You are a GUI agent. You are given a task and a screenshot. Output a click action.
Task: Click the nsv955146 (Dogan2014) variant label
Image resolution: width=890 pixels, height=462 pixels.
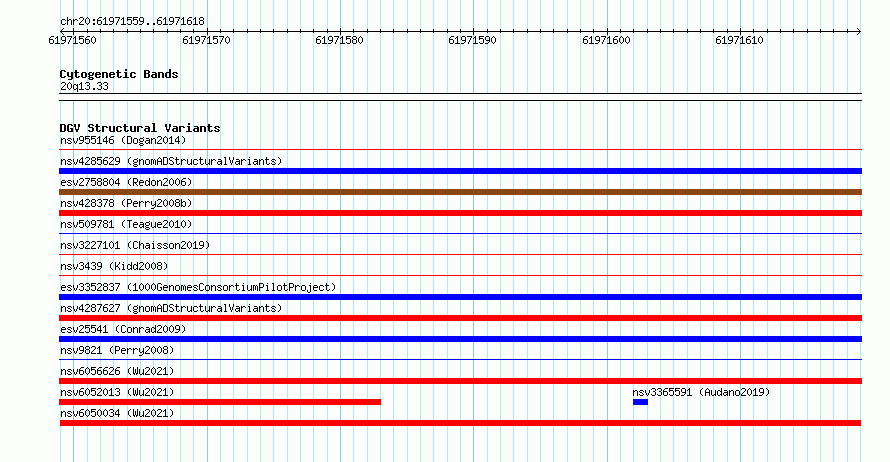click(x=123, y=140)
